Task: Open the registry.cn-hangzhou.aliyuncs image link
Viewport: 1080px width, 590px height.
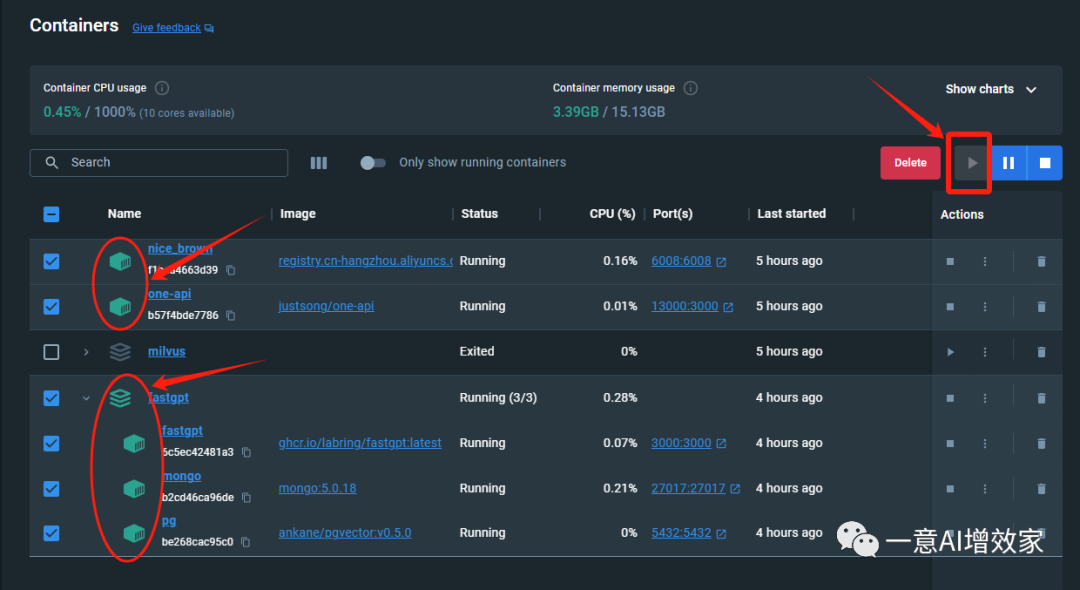Action: (x=365, y=261)
